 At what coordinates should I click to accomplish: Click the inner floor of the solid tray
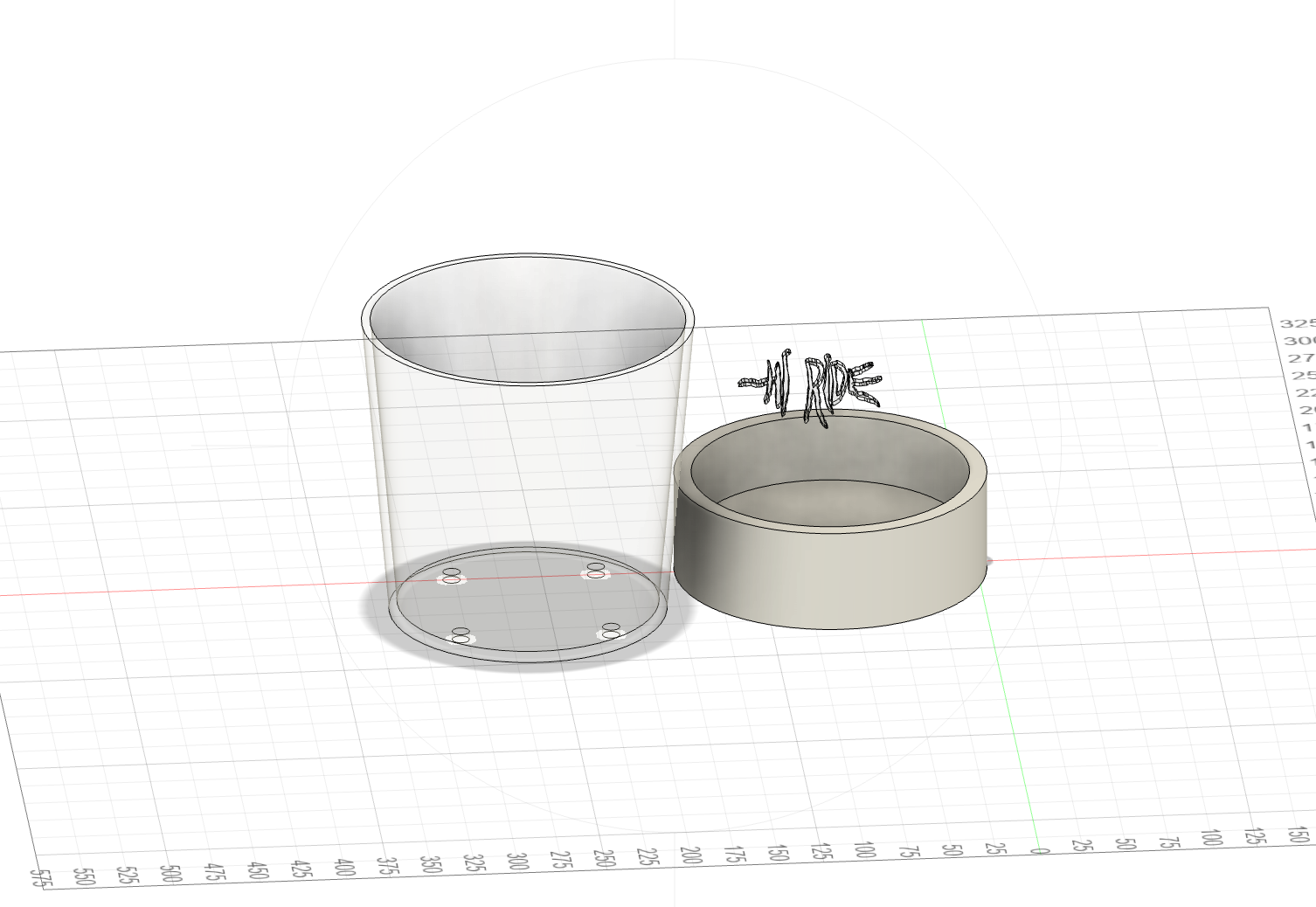click(830, 505)
